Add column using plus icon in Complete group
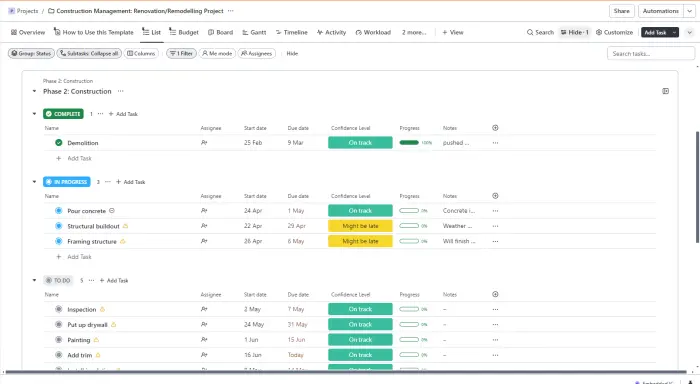 pyautogui.click(x=495, y=128)
